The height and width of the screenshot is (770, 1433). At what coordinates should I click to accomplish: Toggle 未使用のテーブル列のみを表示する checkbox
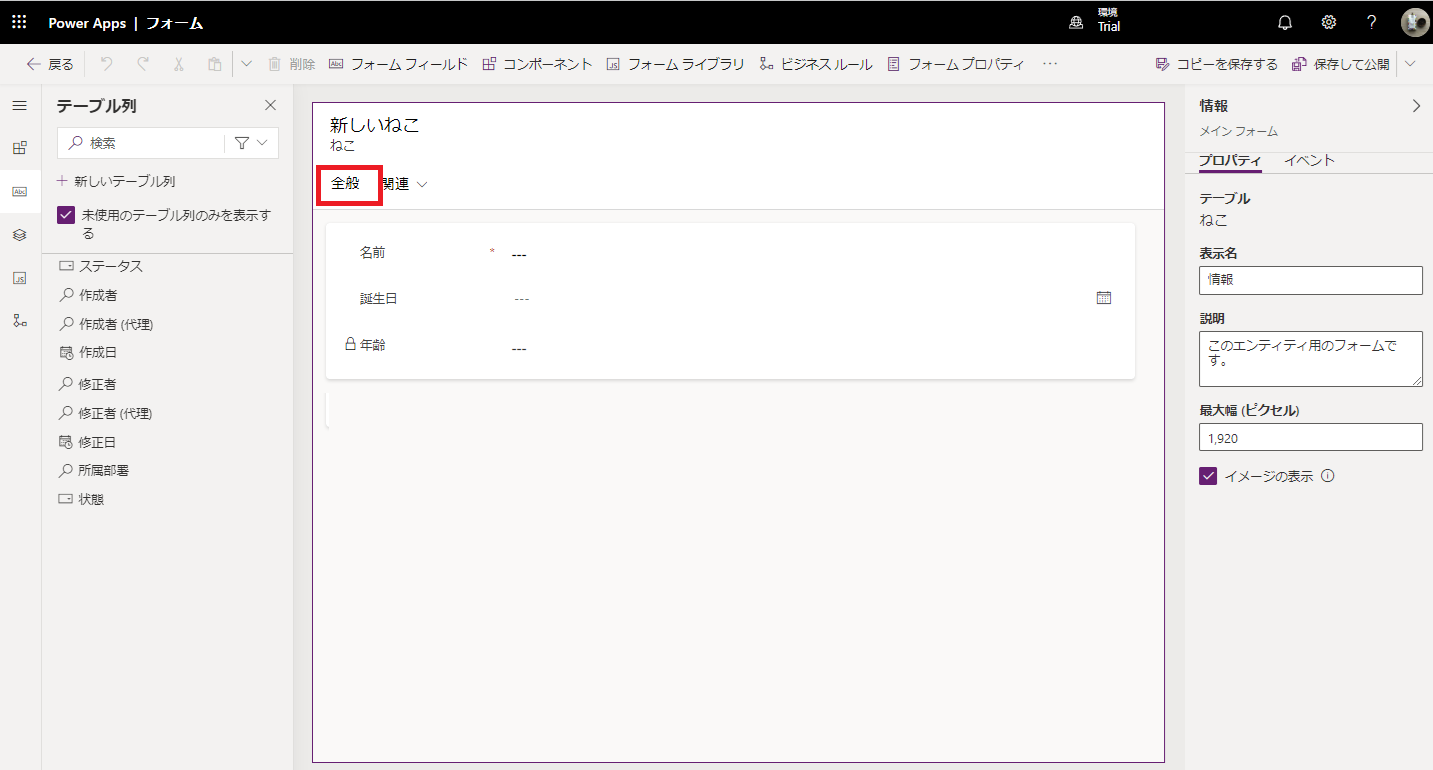tap(66, 215)
